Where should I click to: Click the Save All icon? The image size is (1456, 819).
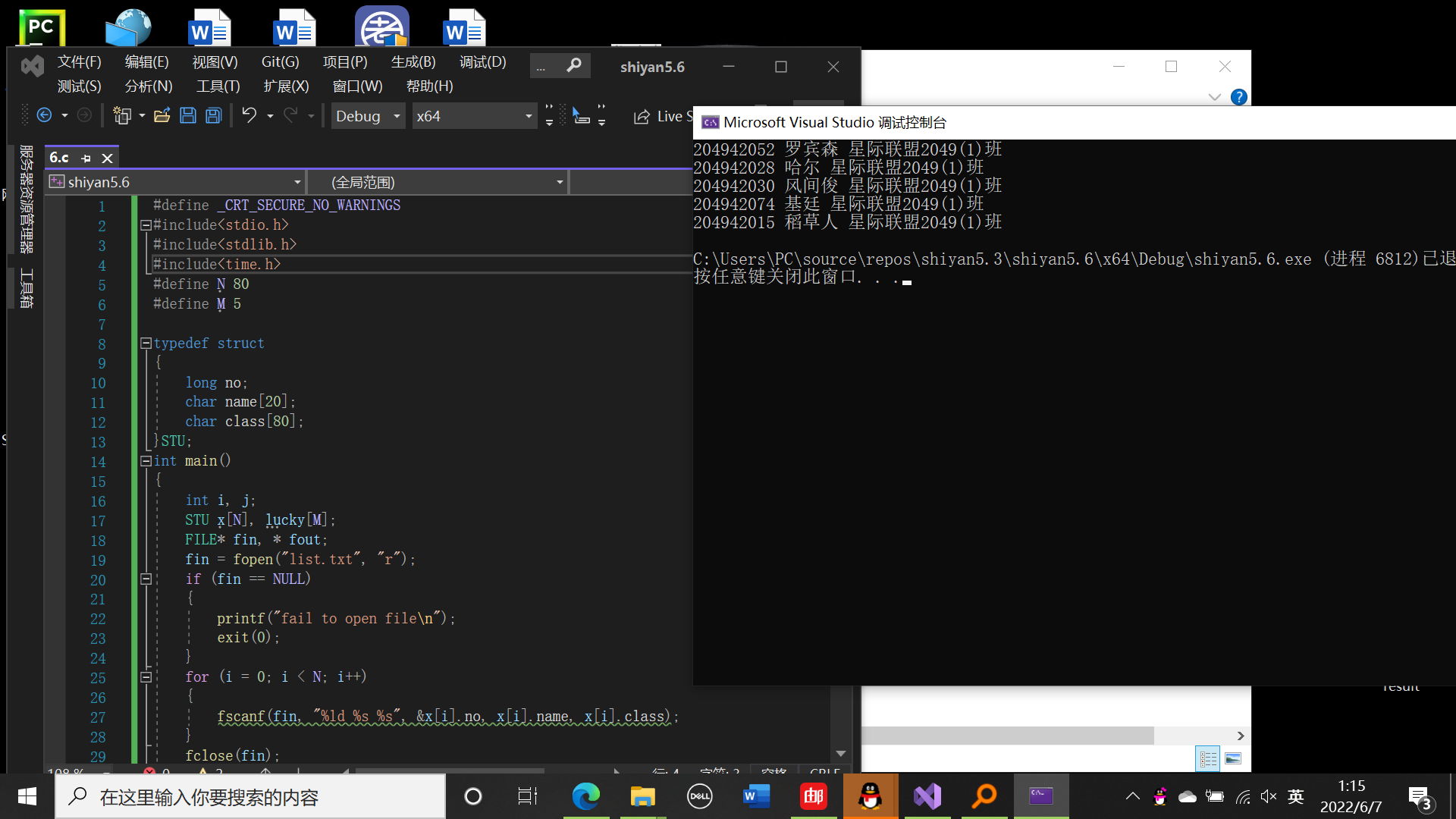[x=214, y=115]
